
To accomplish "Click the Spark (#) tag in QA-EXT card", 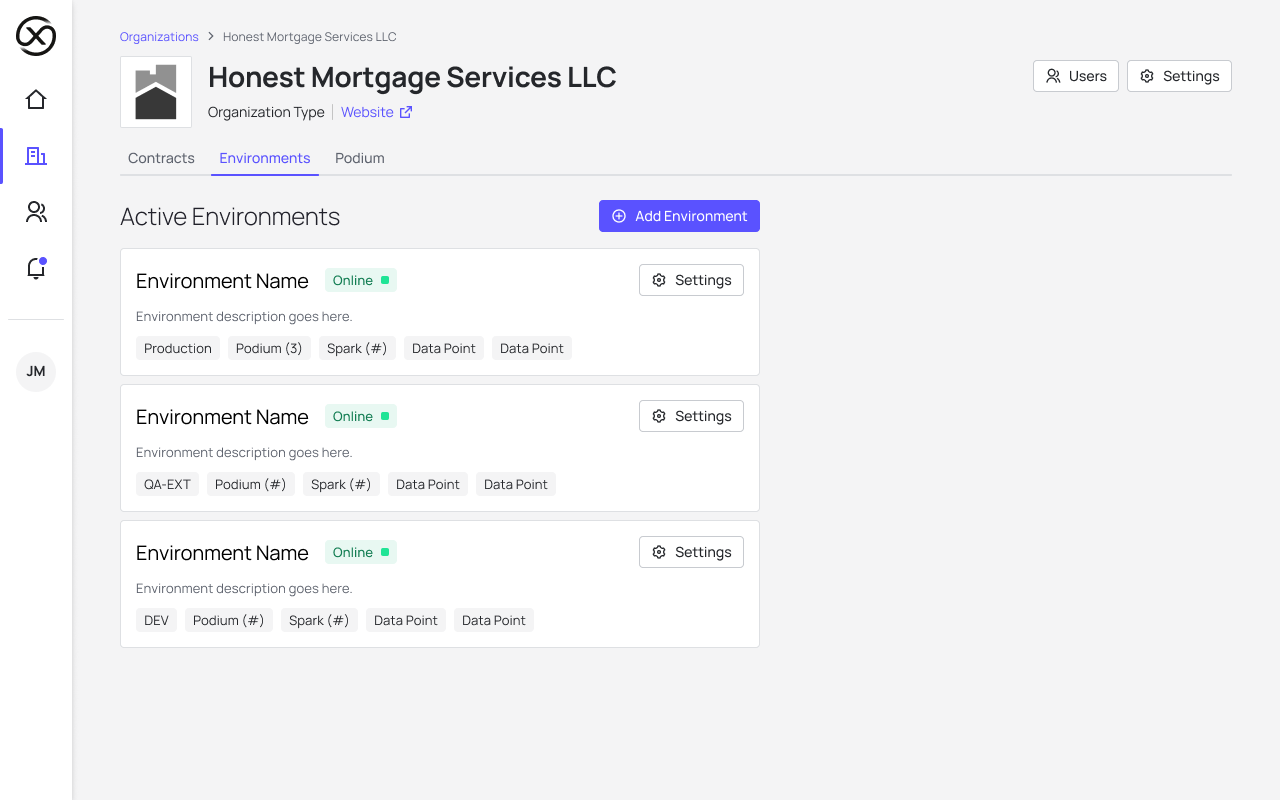I will [x=341, y=484].
